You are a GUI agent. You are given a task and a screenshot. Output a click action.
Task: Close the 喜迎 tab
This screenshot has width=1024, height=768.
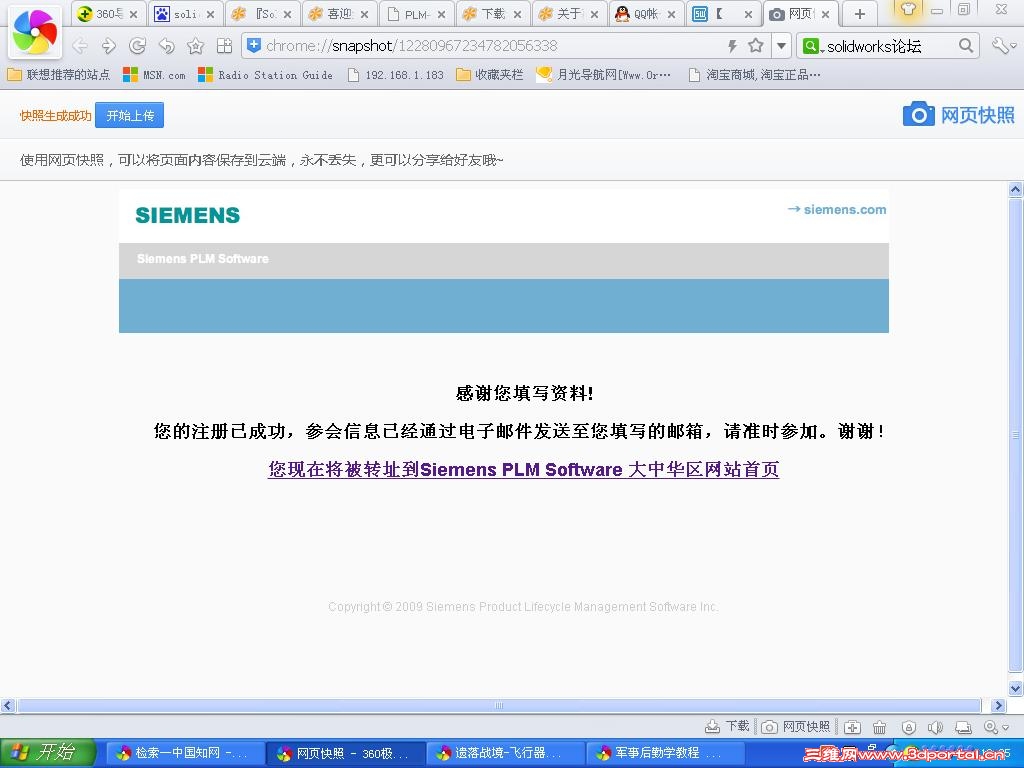[364, 14]
